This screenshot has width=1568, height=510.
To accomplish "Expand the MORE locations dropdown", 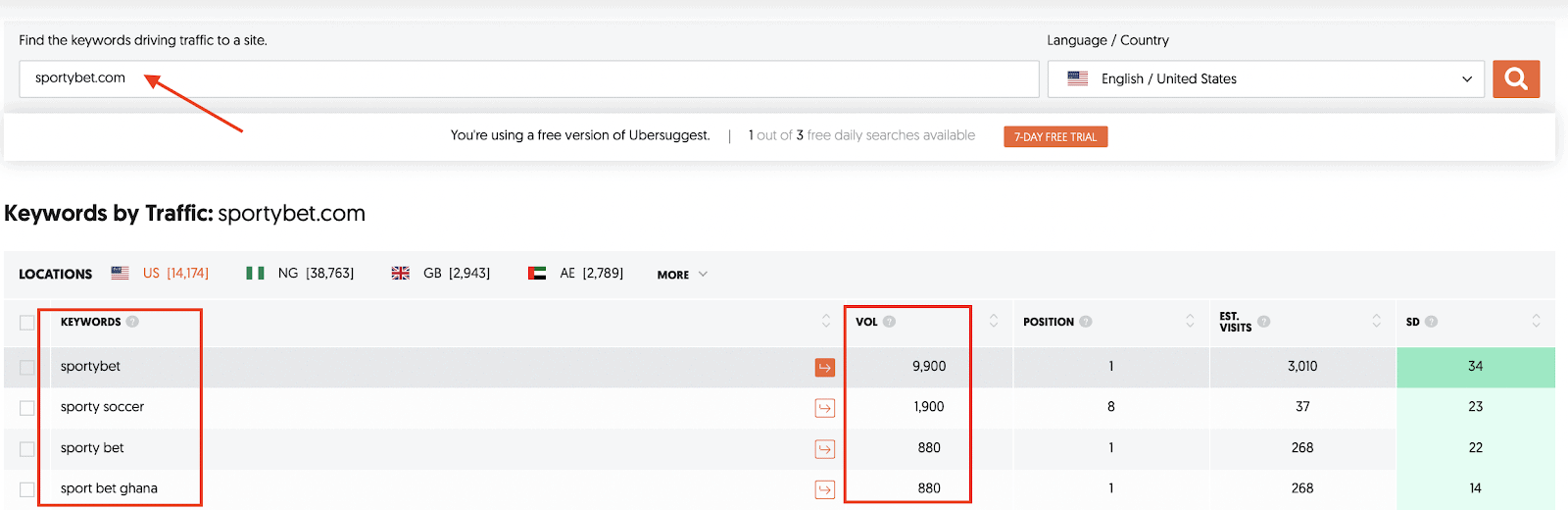I will pyautogui.click(x=682, y=275).
